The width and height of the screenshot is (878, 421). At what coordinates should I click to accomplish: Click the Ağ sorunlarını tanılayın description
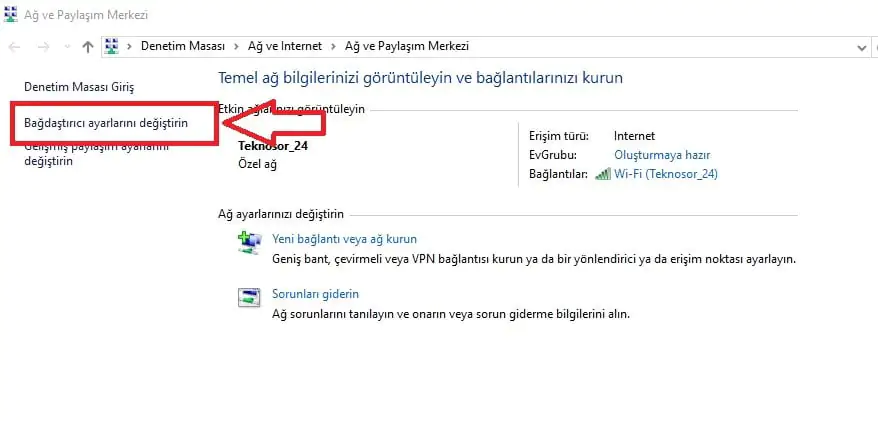[451, 314]
